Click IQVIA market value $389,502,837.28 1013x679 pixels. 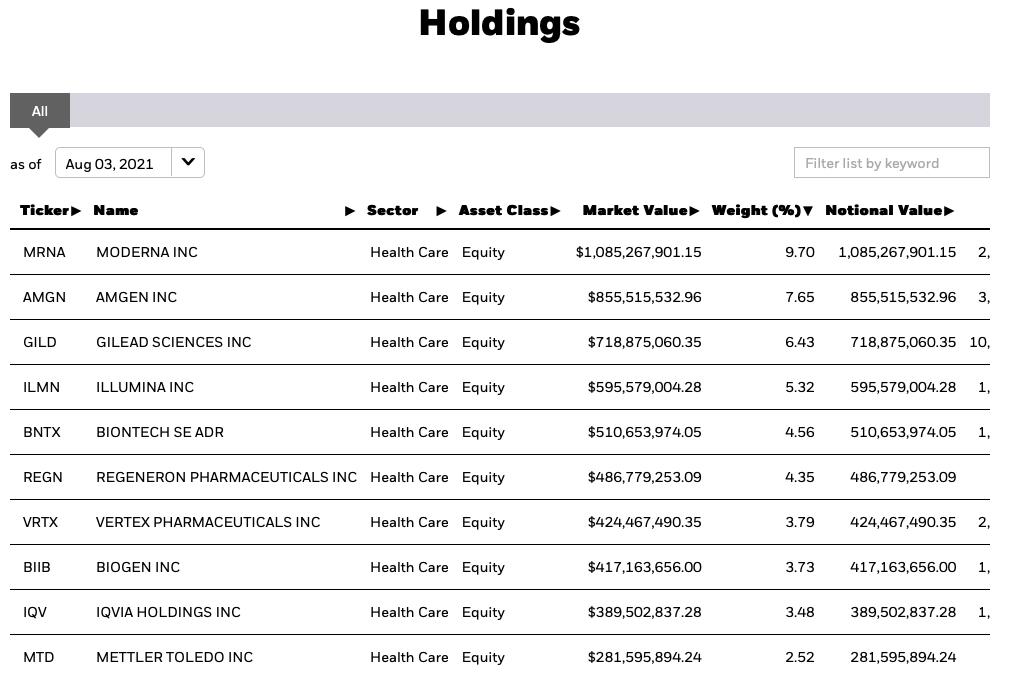[x=644, y=612]
